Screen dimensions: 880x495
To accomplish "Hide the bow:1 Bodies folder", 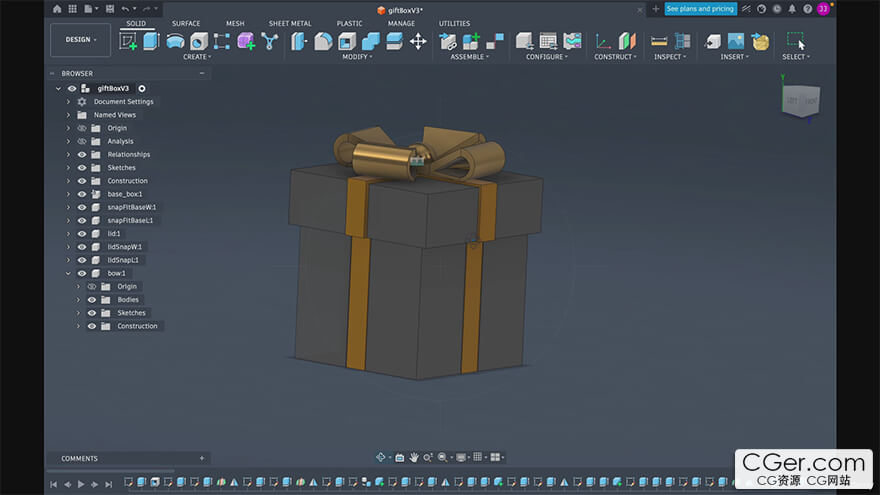I will pyautogui.click(x=92, y=300).
